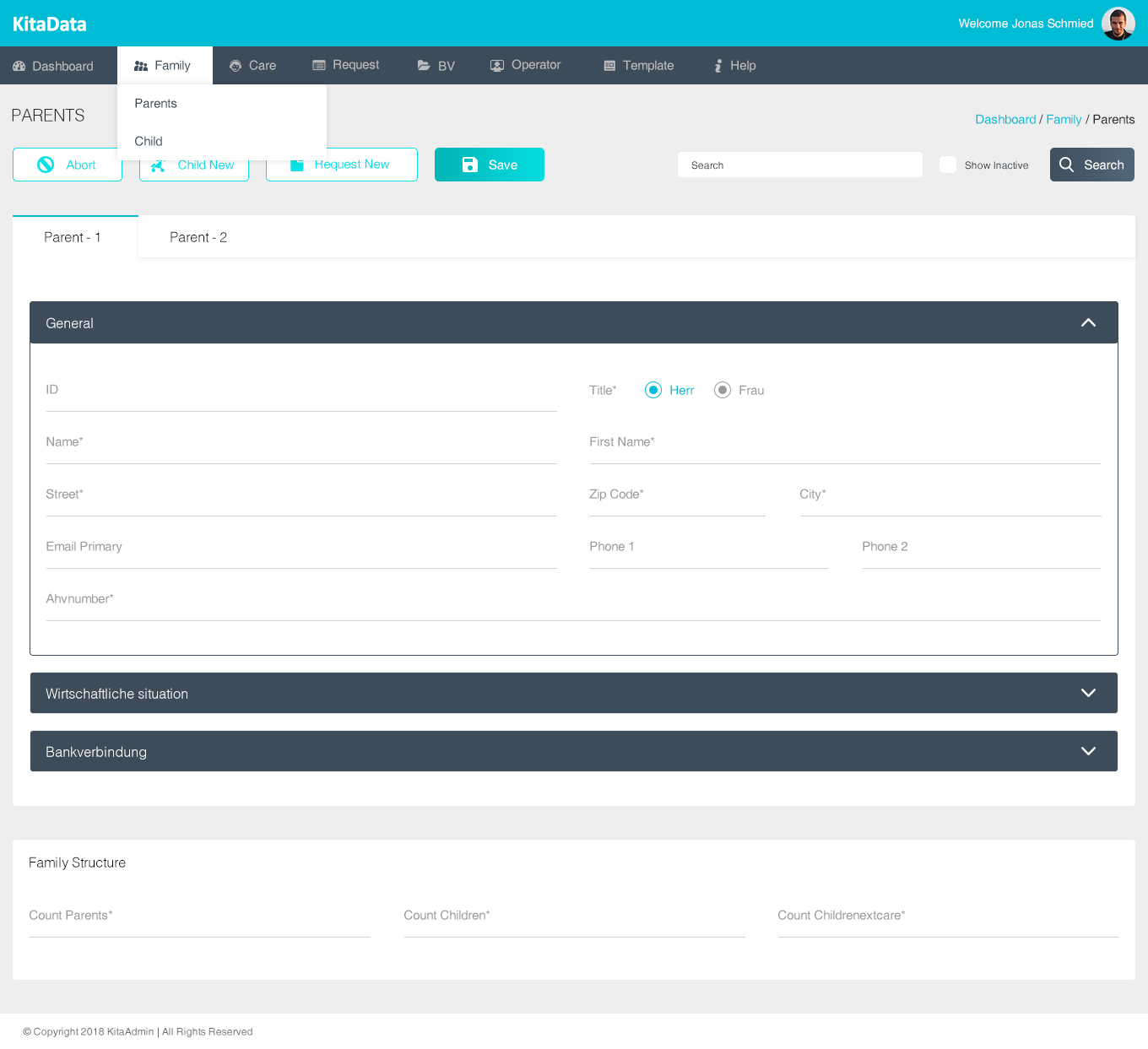Screen dimensions: 1148x1049
Task: Click the Dashboard gauge icon in navbar
Action: tap(19, 66)
